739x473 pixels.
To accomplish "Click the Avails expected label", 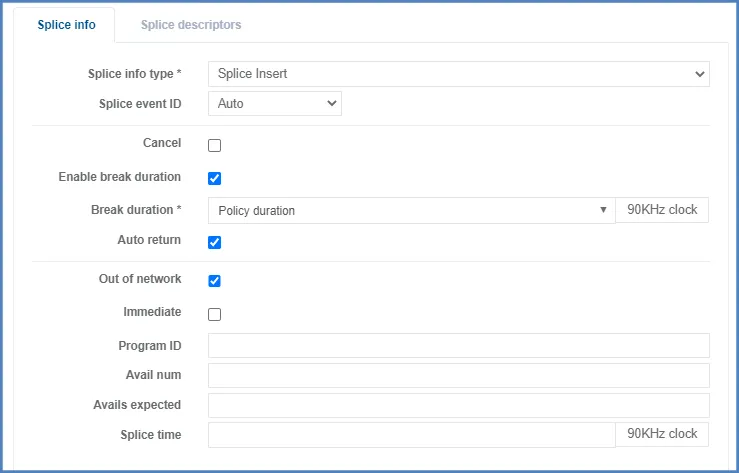I will click(x=137, y=405).
